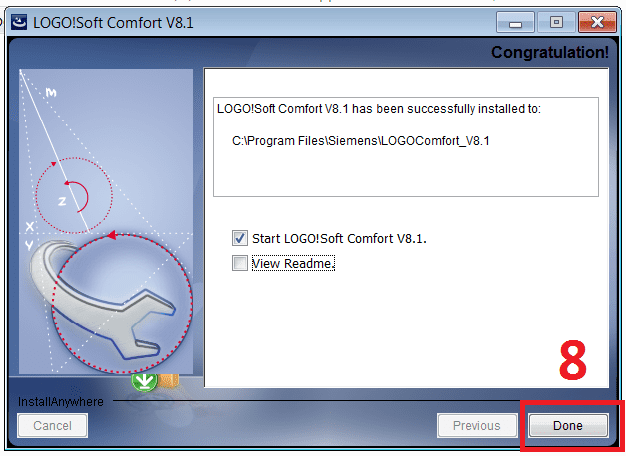626x456 pixels.
Task: Click the green download arrow icon
Action: pos(144,382)
